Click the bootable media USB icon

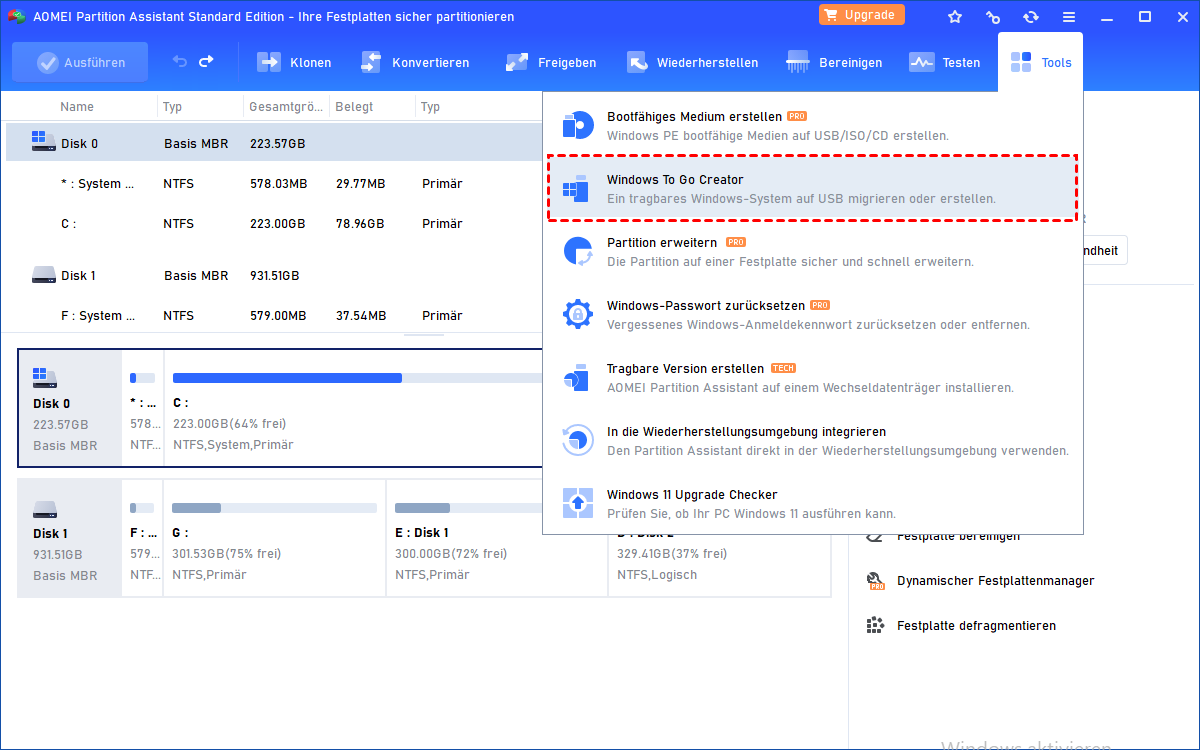(578, 125)
